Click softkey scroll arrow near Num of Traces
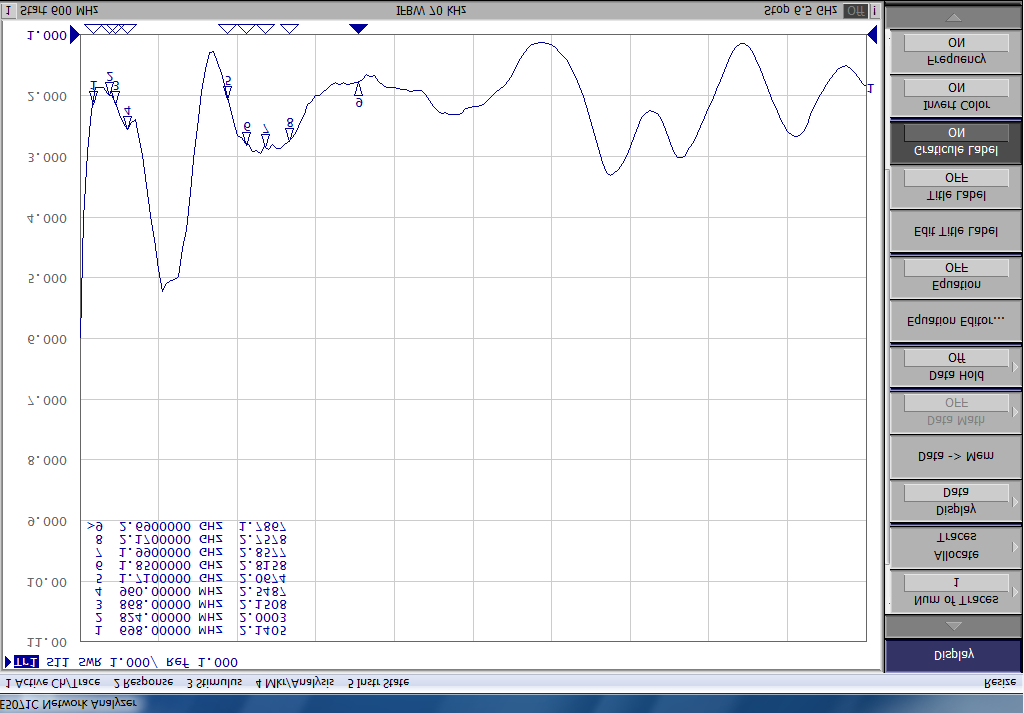Viewport: 1024px width, 713px height. coord(953,625)
